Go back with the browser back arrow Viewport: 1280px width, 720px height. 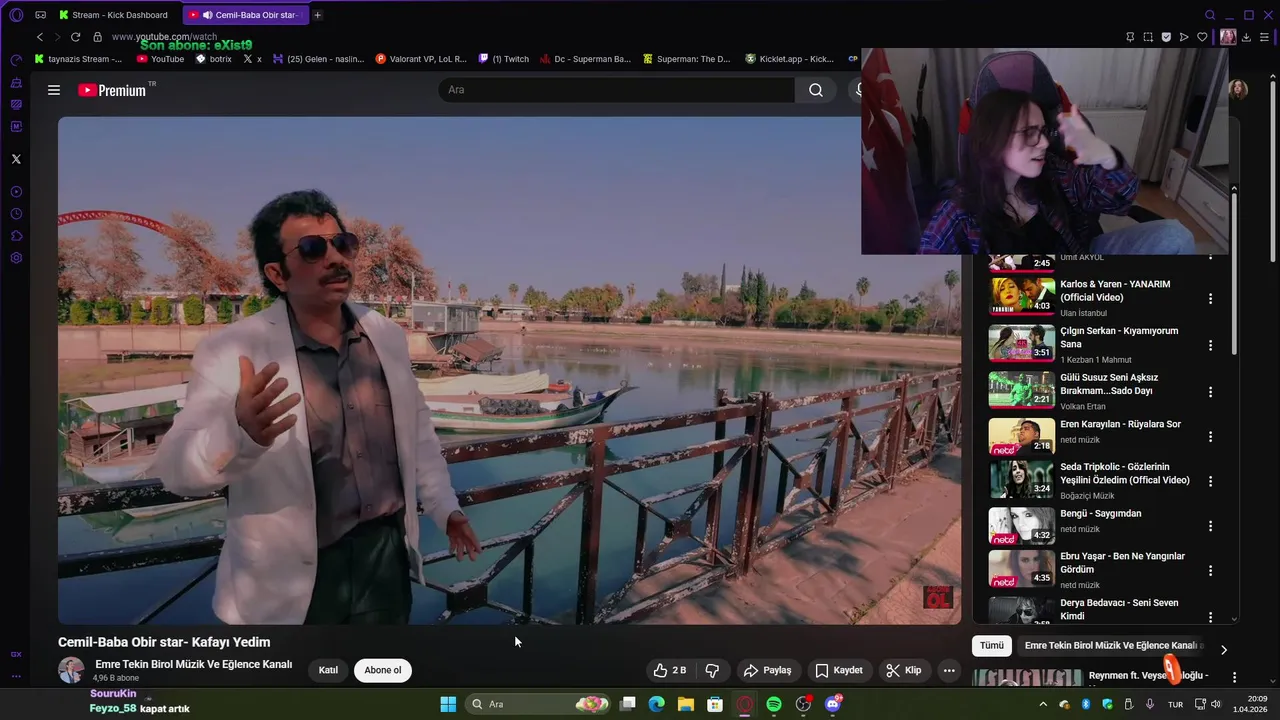pos(40,37)
